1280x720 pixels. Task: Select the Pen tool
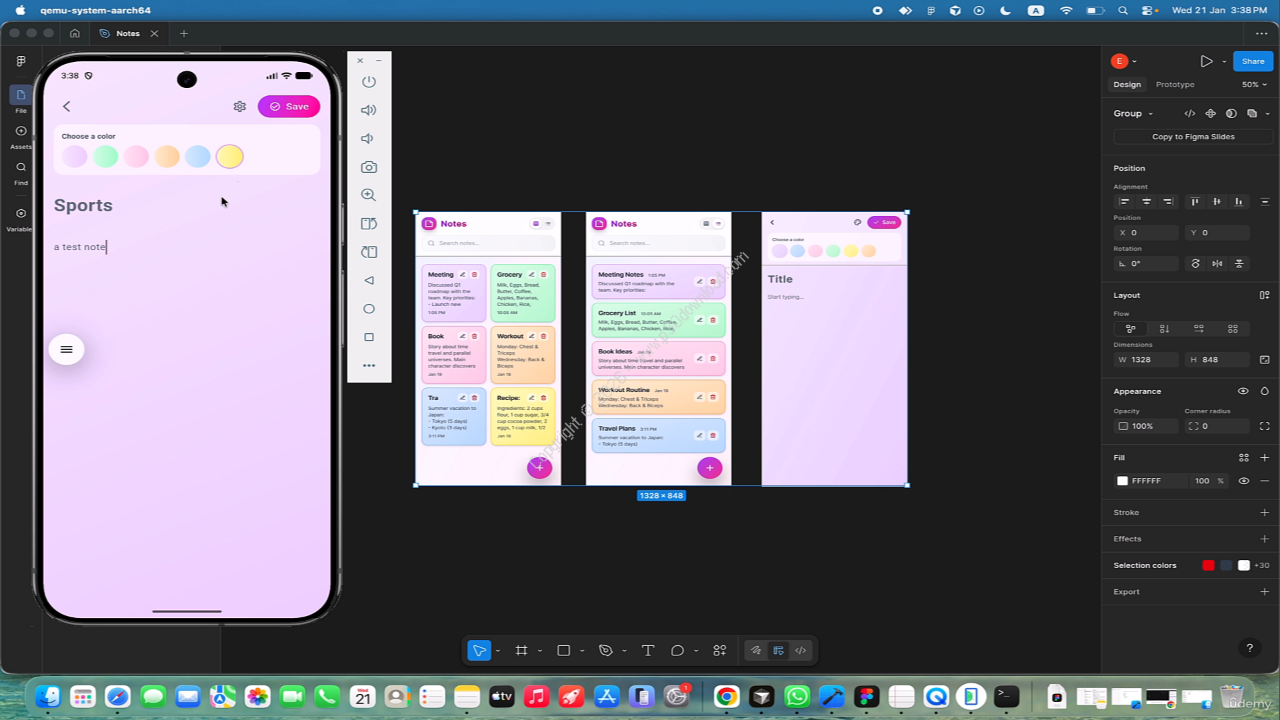pyautogui.click(x=605, y=650)
